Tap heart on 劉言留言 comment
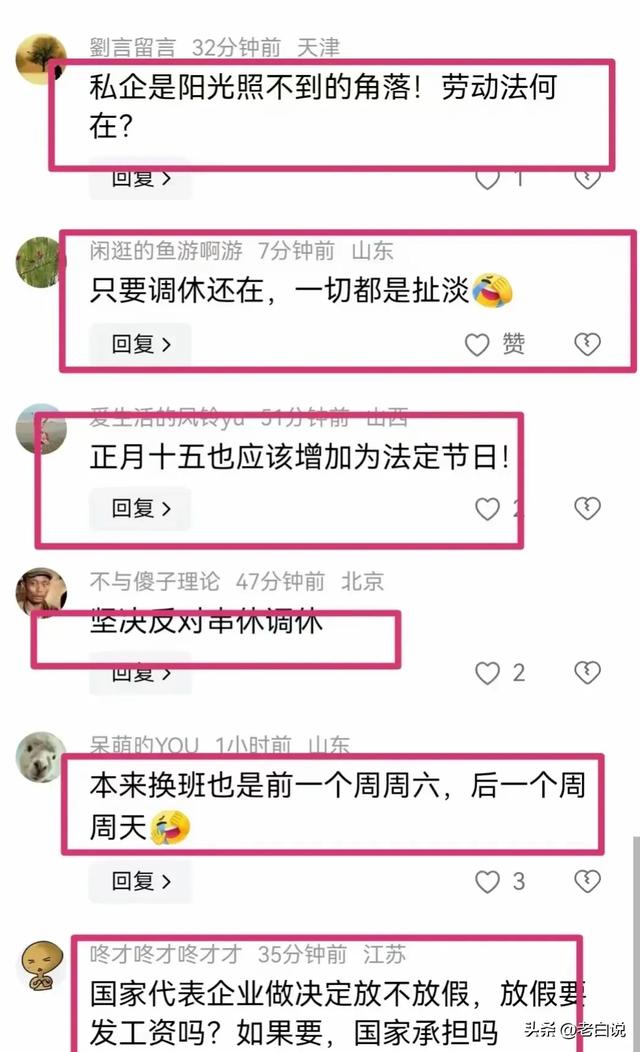 point(488,179)
